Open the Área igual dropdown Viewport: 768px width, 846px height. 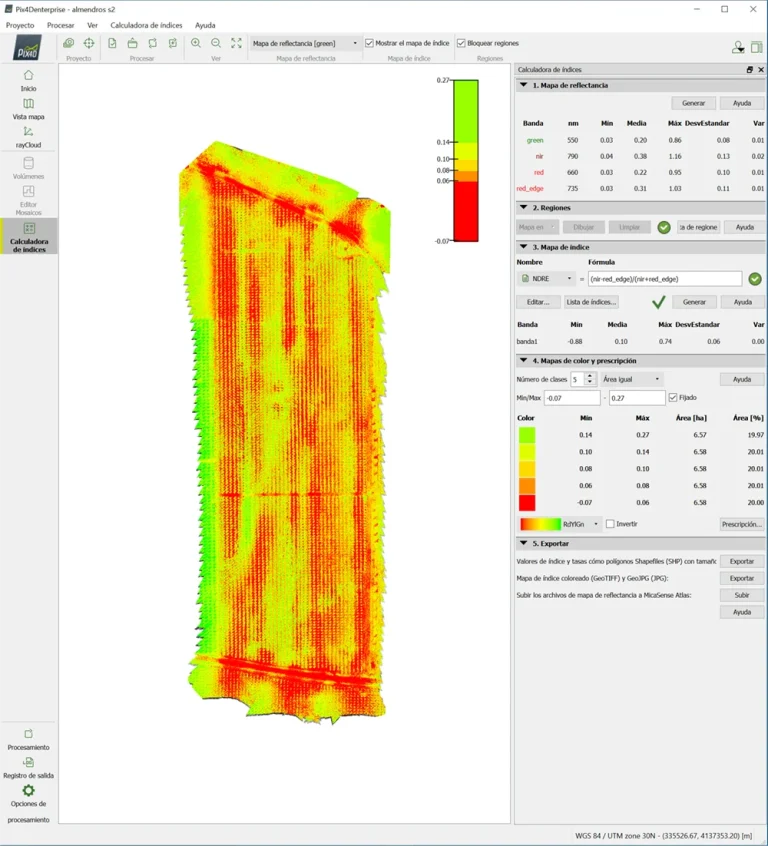point(631,379)
